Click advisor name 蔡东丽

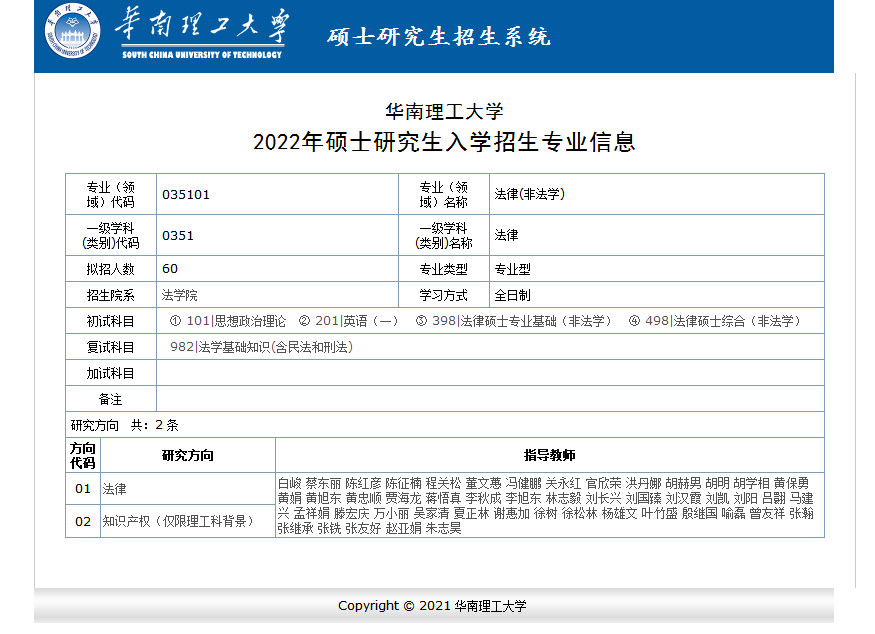pos(324,483)
